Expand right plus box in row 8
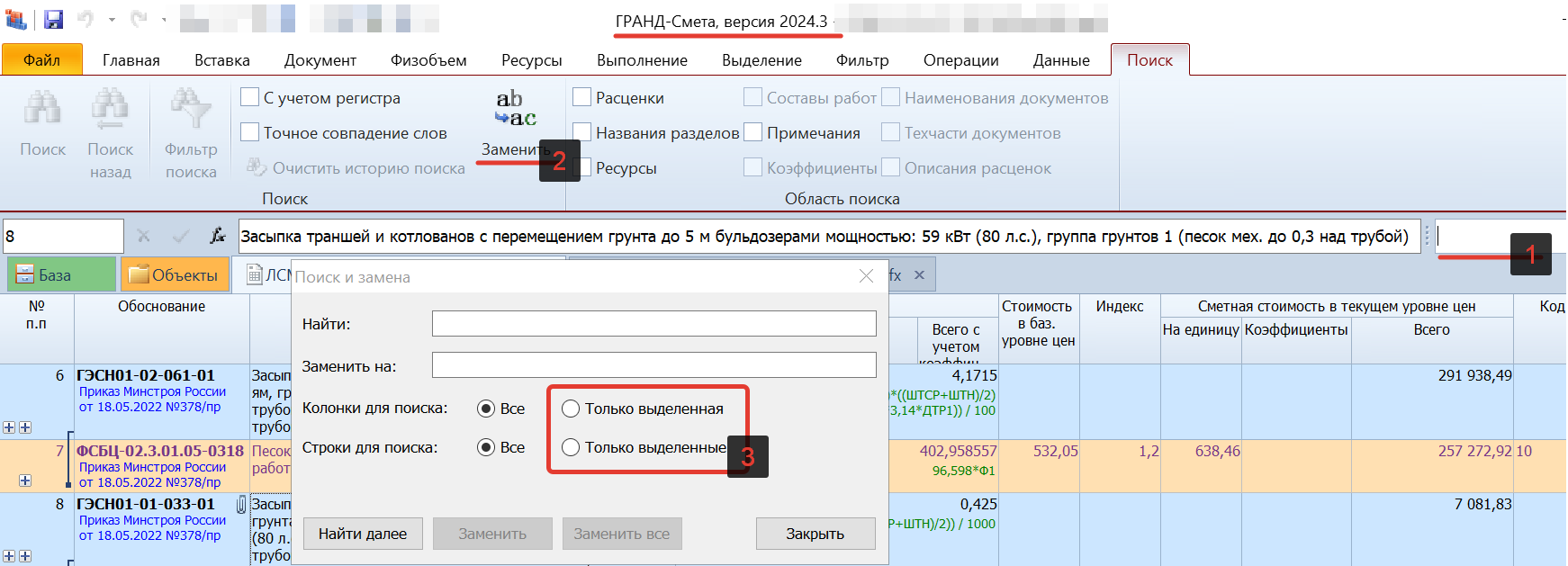Screen dimensions: 1568x566 25,556
